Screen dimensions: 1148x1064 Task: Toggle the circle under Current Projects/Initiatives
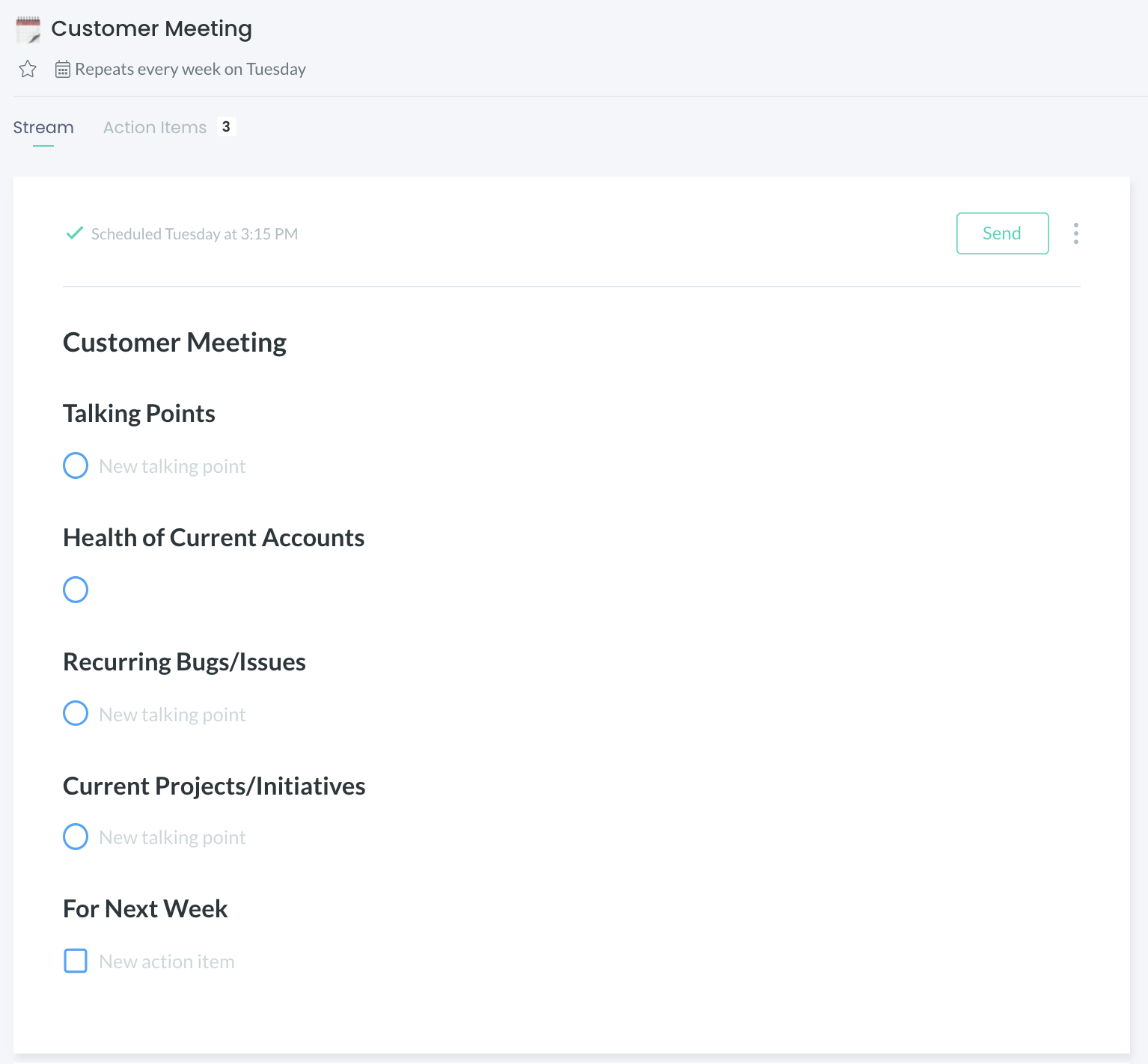[x=76, y=837]
